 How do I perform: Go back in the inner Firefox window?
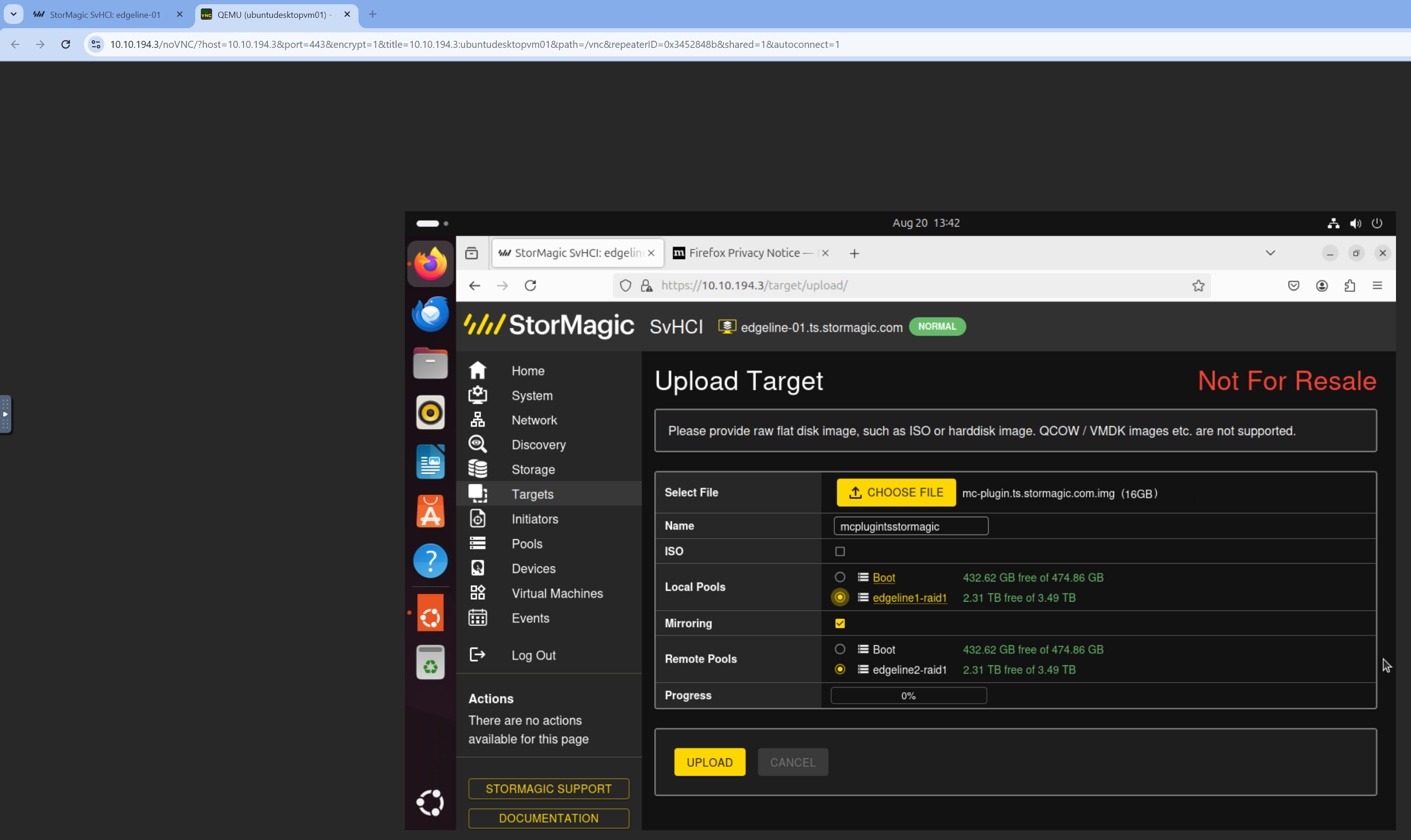(x=475, y=285)
